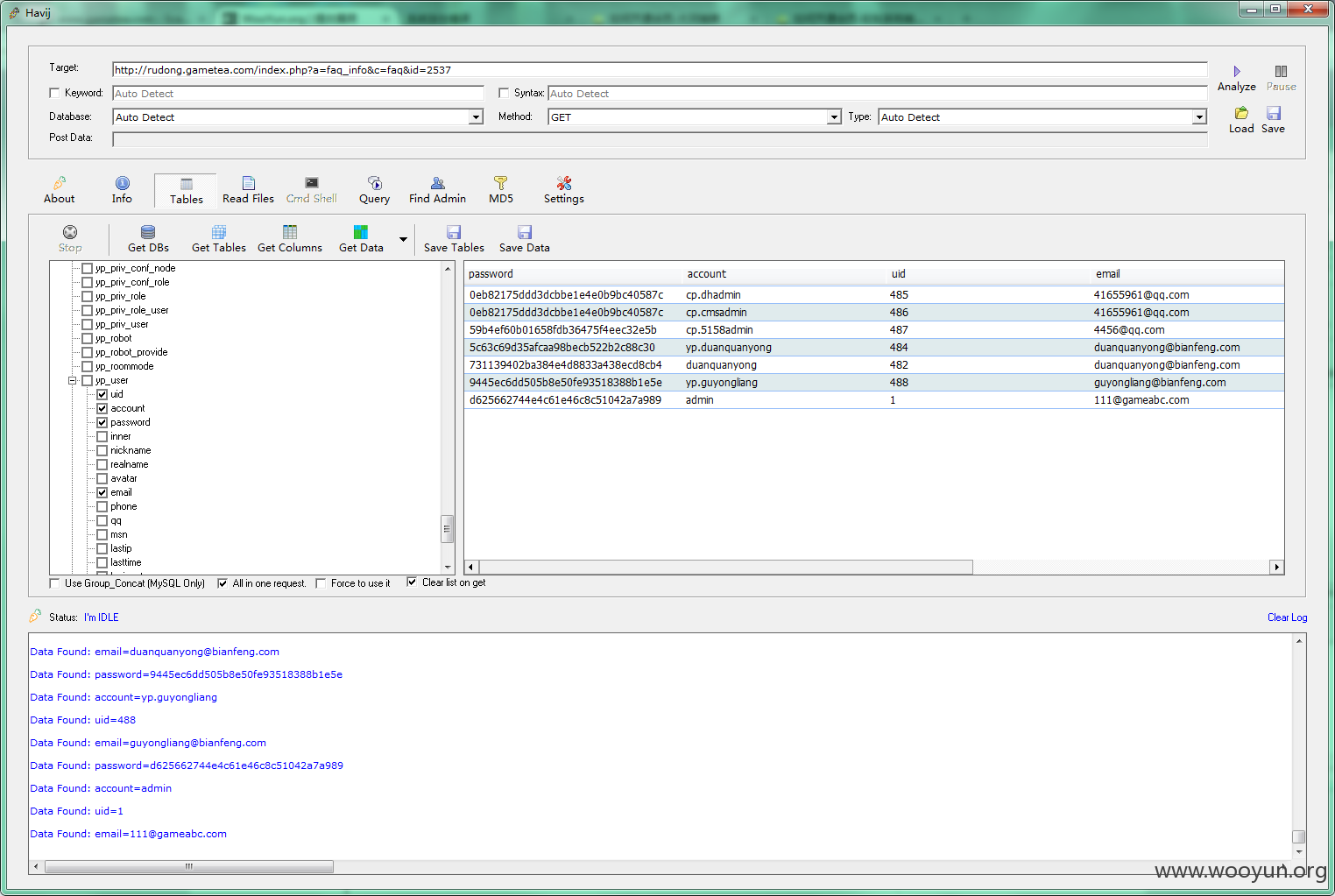Select the cp.dhadmin account row
Image resolution: width=1335 pixels, height=896 pixels.
click(x=874, y=295)
